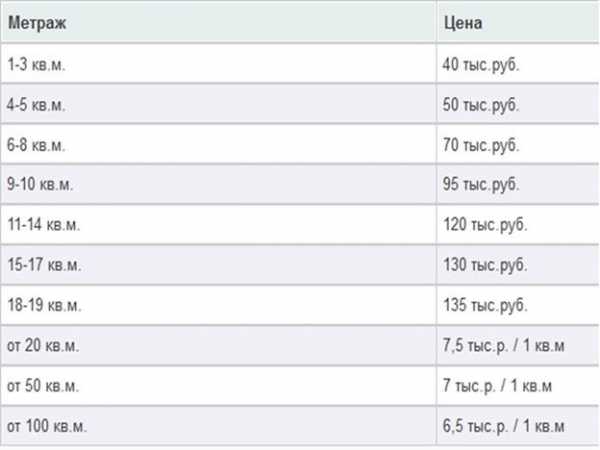Click the Цена column header

tap(461, 19)
